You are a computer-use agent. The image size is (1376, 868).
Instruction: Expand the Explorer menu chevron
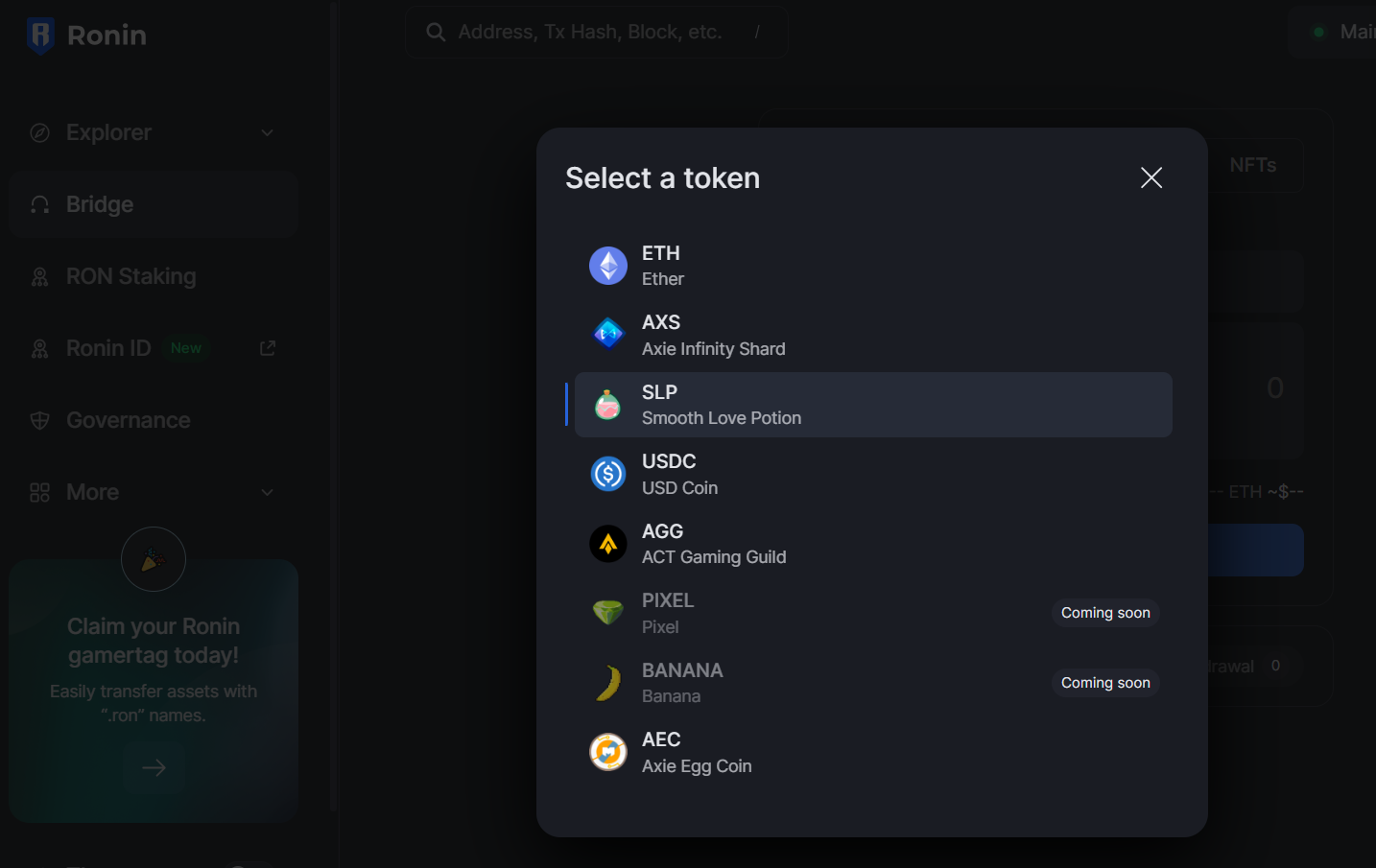tap(268, 132)
